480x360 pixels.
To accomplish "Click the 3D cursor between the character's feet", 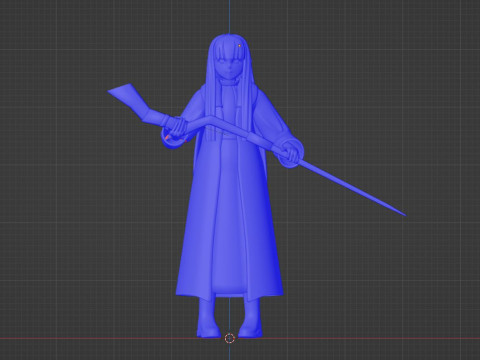I will click(229, 338).
